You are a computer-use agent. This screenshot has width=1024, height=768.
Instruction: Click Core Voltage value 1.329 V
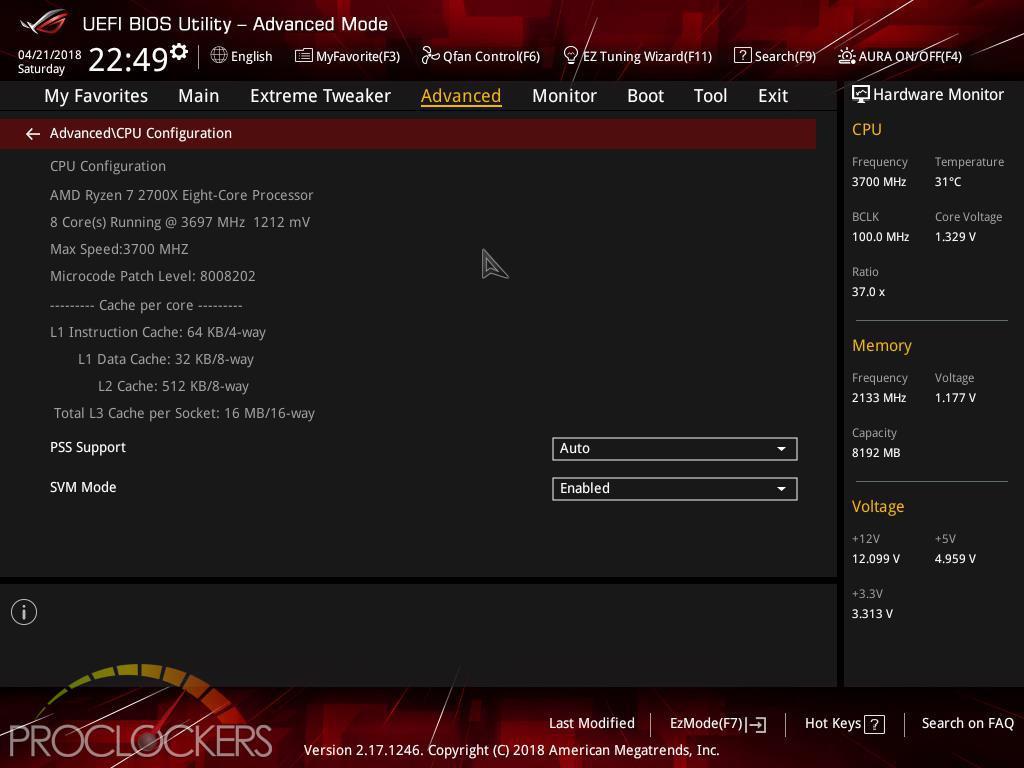955,237
